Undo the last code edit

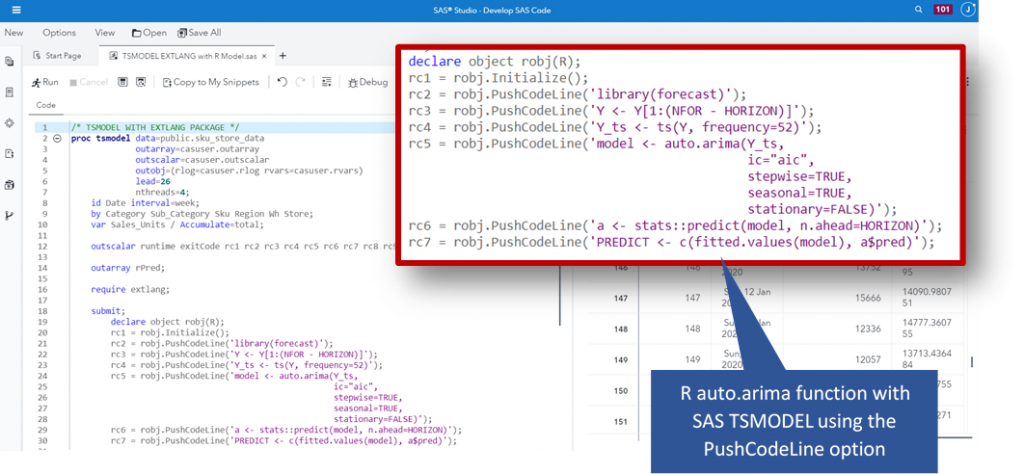[x=282, y=82]
